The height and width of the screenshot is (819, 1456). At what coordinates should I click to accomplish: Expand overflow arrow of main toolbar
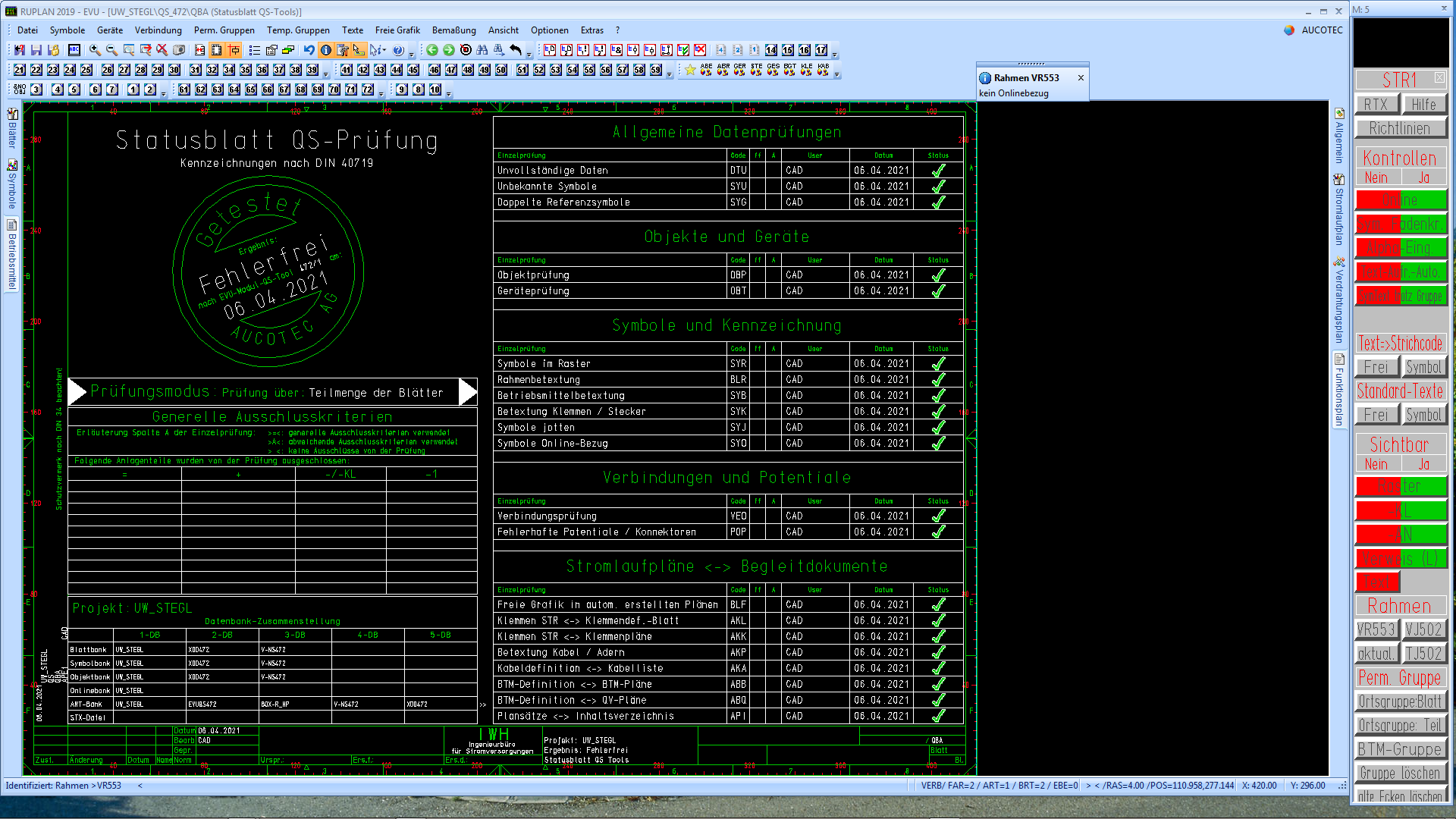(x=412, y=54)
